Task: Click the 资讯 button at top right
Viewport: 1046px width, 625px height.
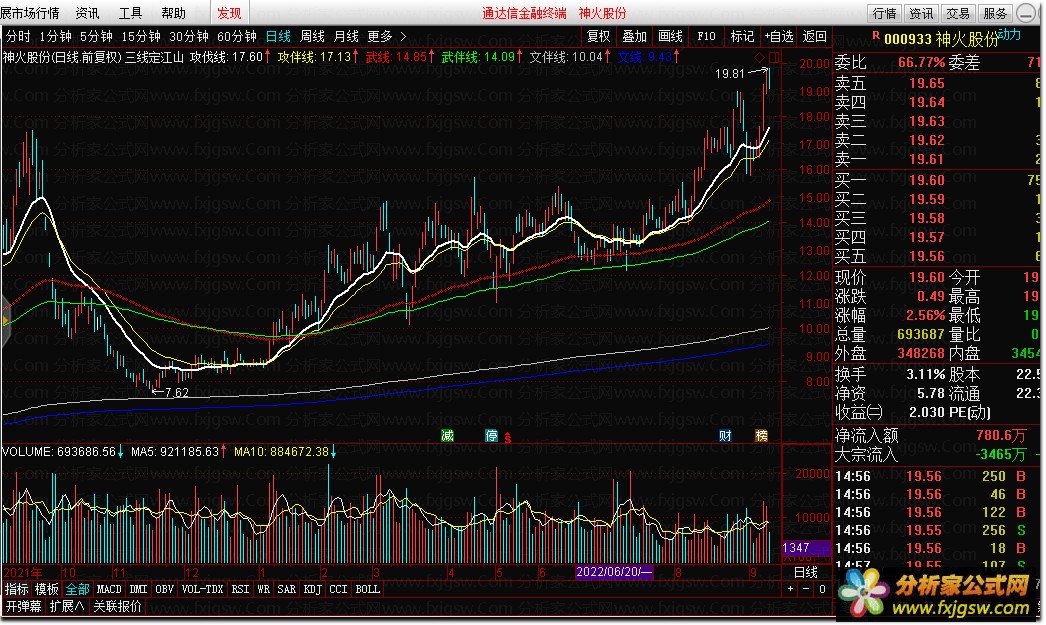Action: coord(921,13)
